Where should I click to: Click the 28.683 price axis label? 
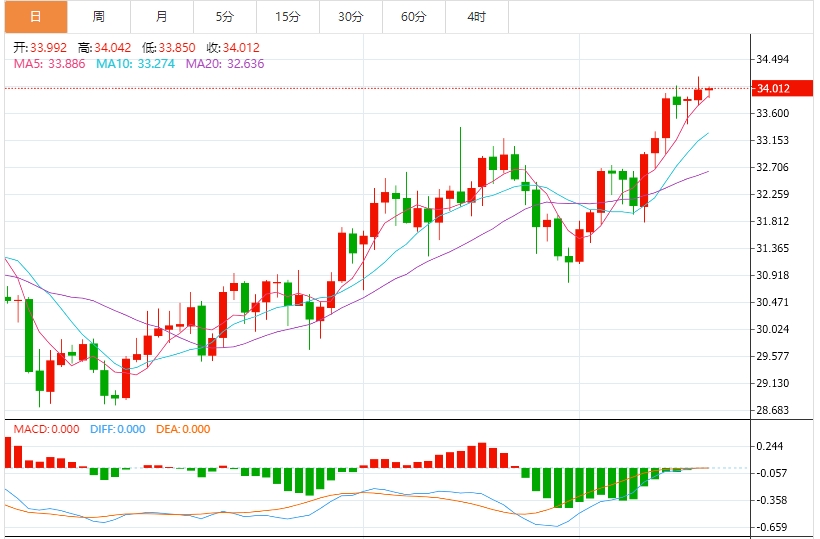[x=772, y=410]
